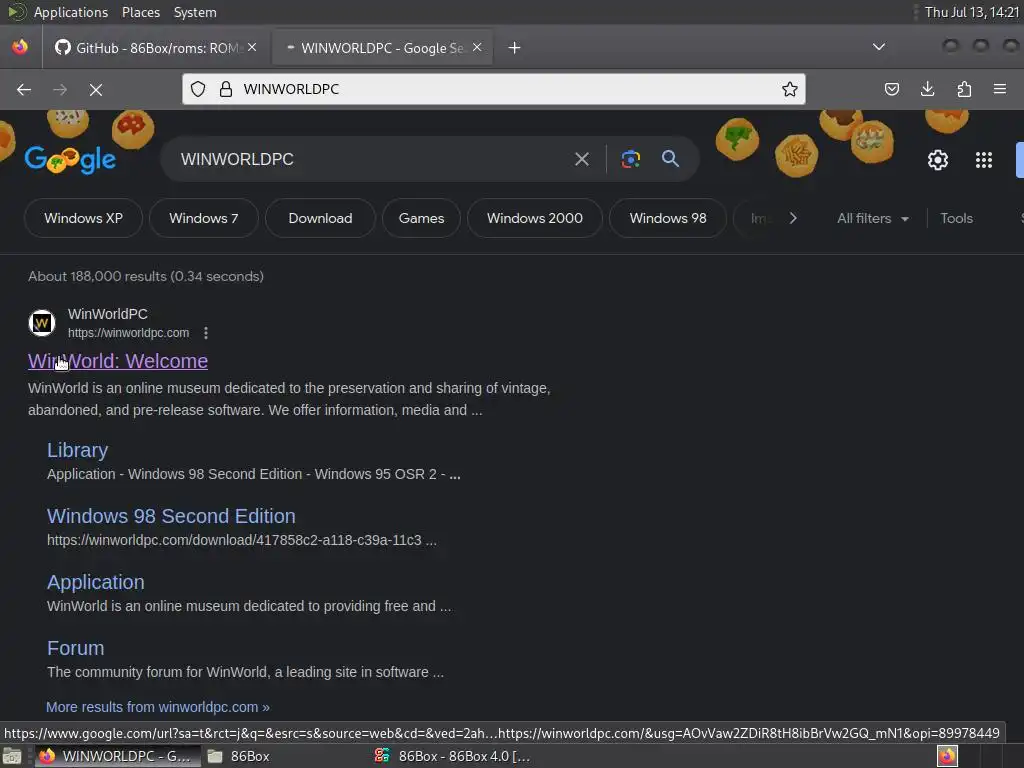Click the clock Thu Jul 13, 14:21
Viewport: 1024px width, 768px height.
point(972,12)
